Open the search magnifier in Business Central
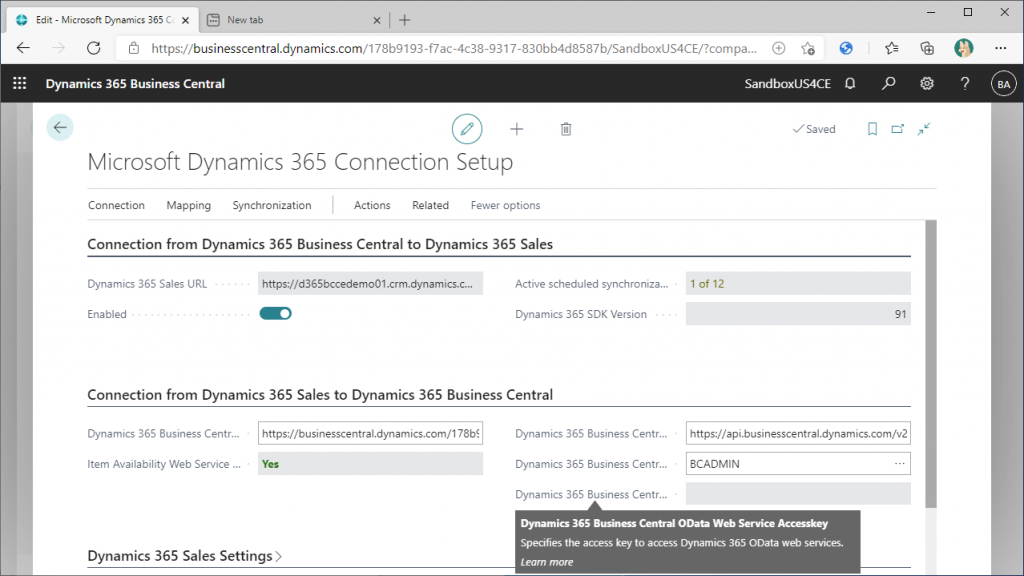 coord(888,84)
